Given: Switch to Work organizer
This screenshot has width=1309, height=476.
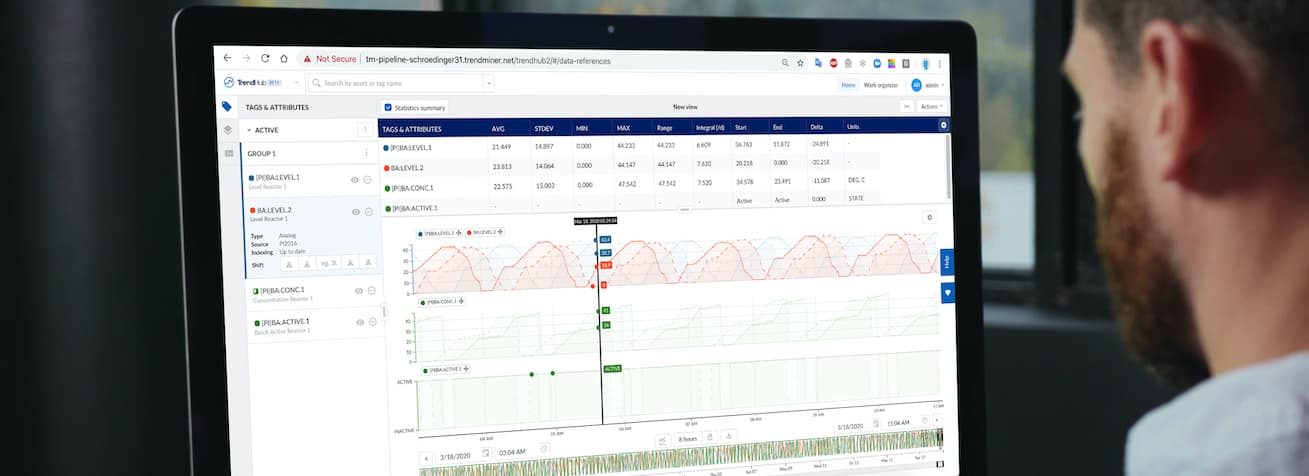Looking at the screenshot, I should [x=881, y=86].
